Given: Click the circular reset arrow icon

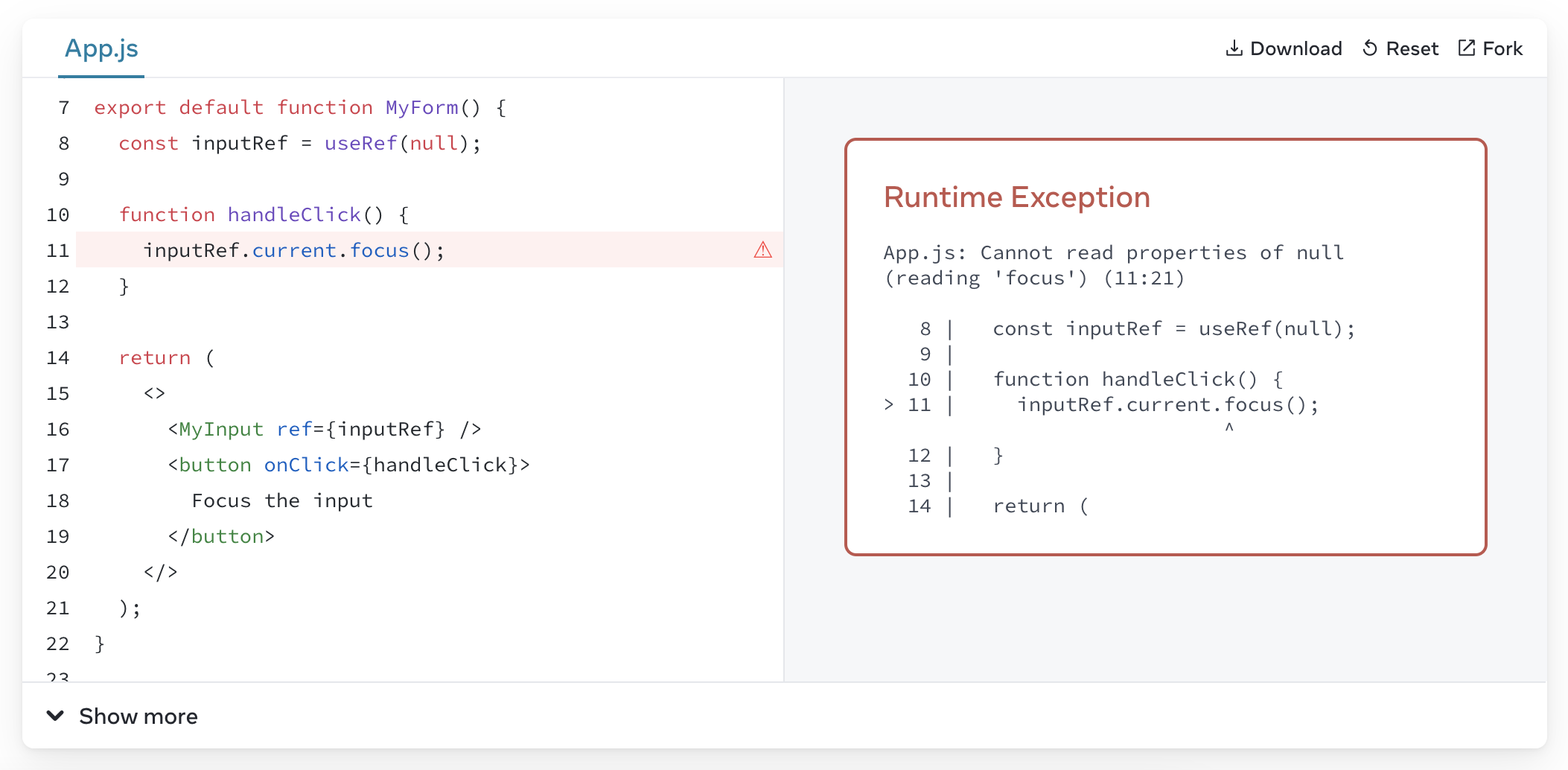Looking at the screenshot, I should click(x=1370, y=48).
